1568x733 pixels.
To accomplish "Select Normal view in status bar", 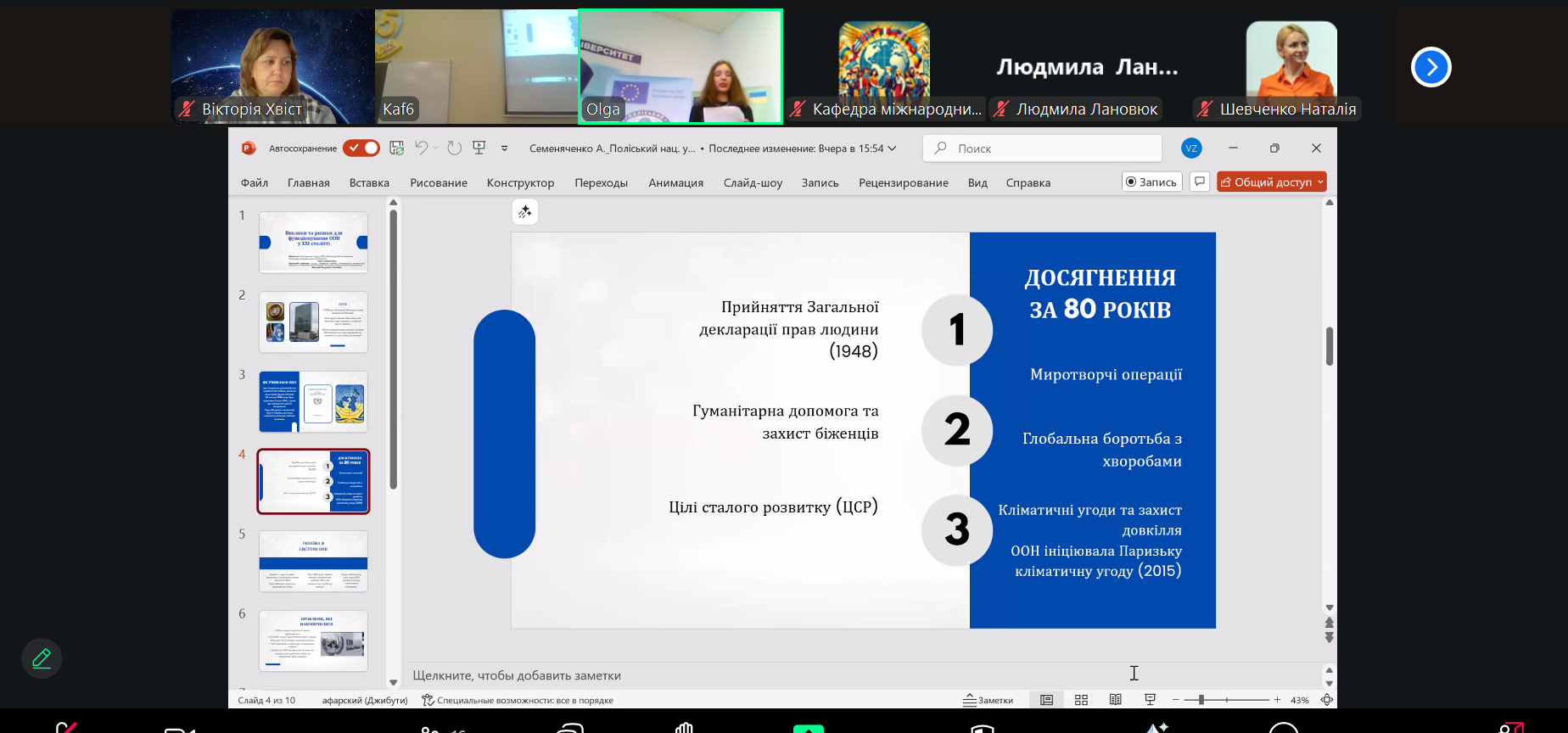I will pos(1047,700).
